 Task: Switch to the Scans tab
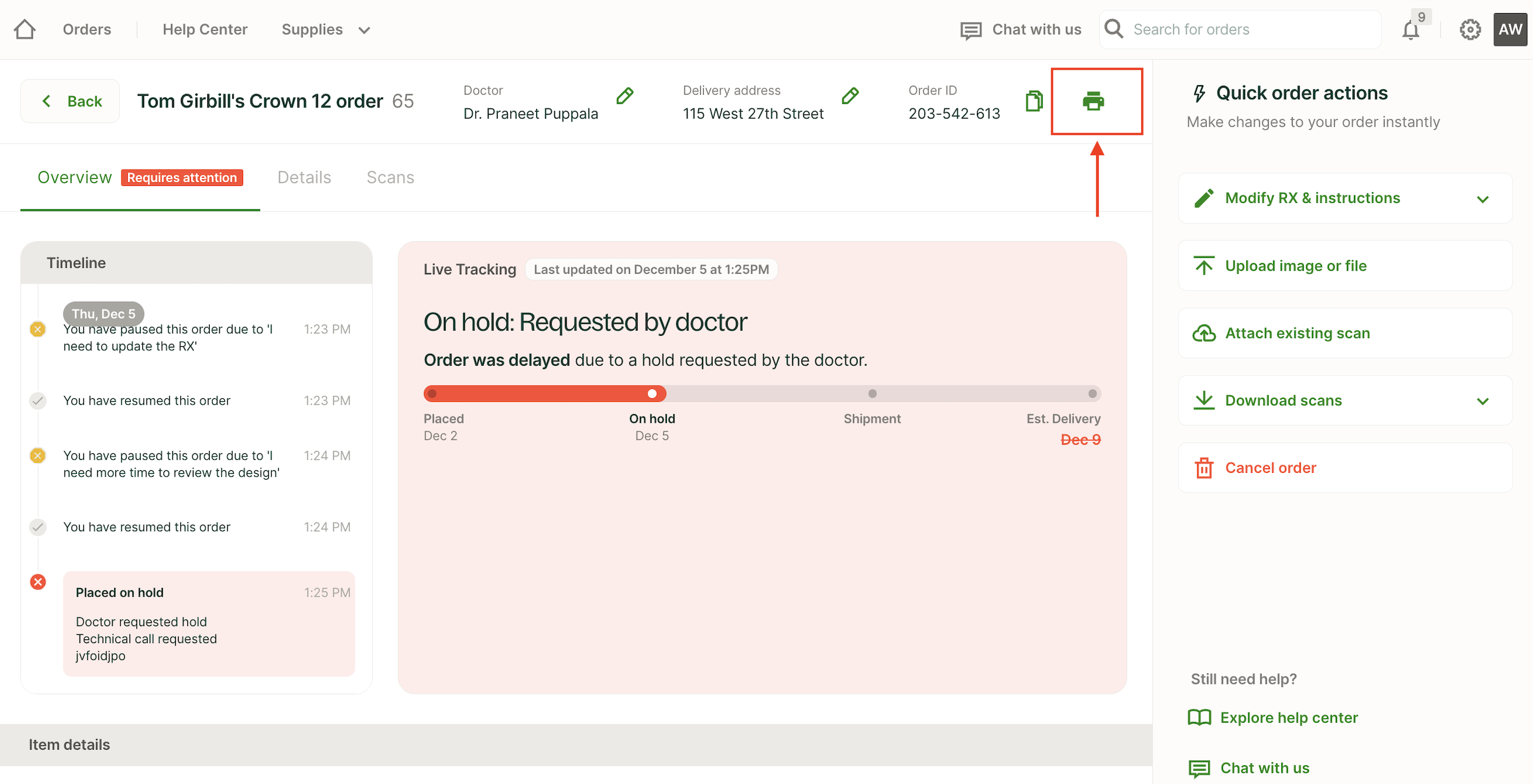390,177
